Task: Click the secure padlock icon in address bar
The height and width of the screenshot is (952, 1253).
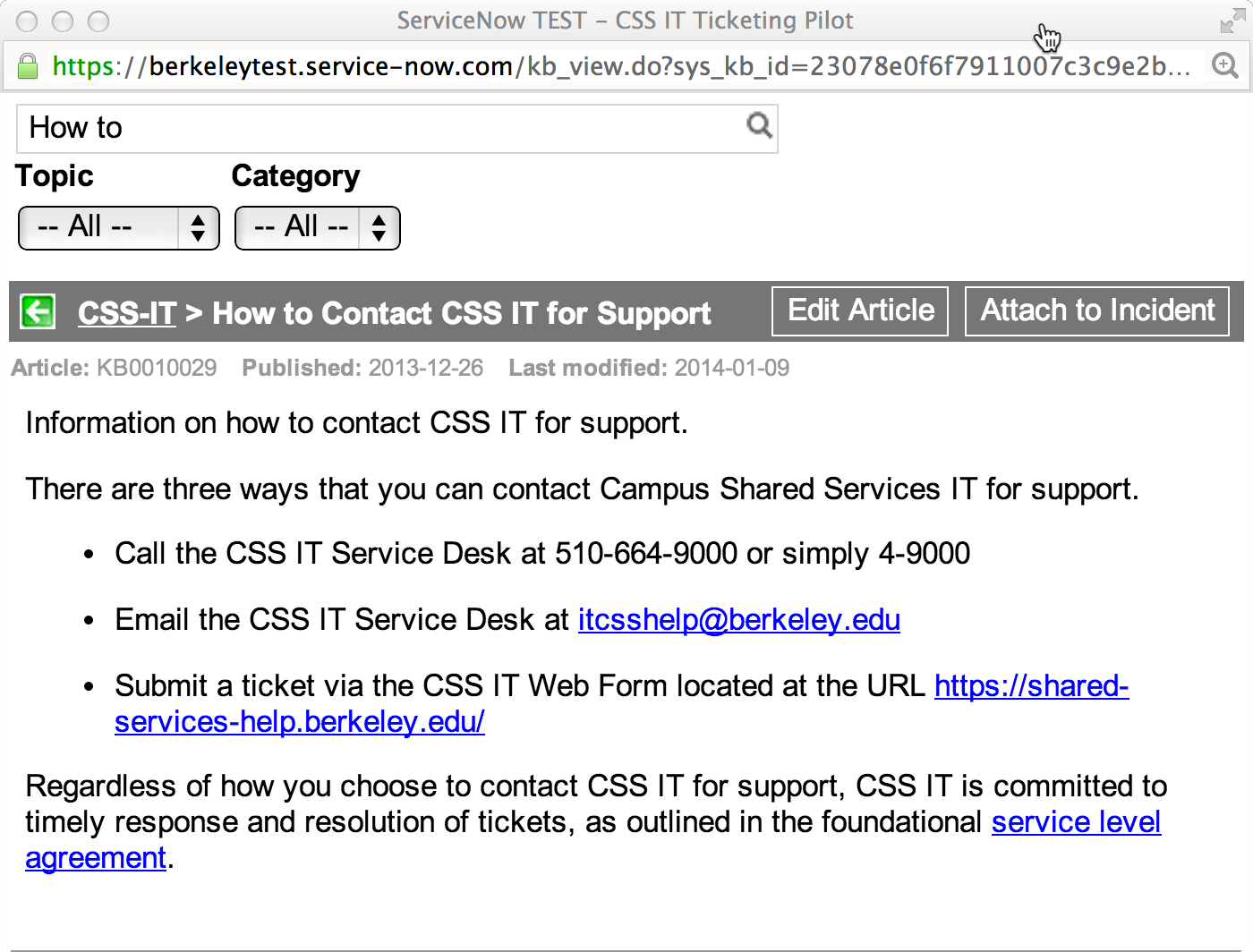Action: pyautogui.click(x=28, y=66)
